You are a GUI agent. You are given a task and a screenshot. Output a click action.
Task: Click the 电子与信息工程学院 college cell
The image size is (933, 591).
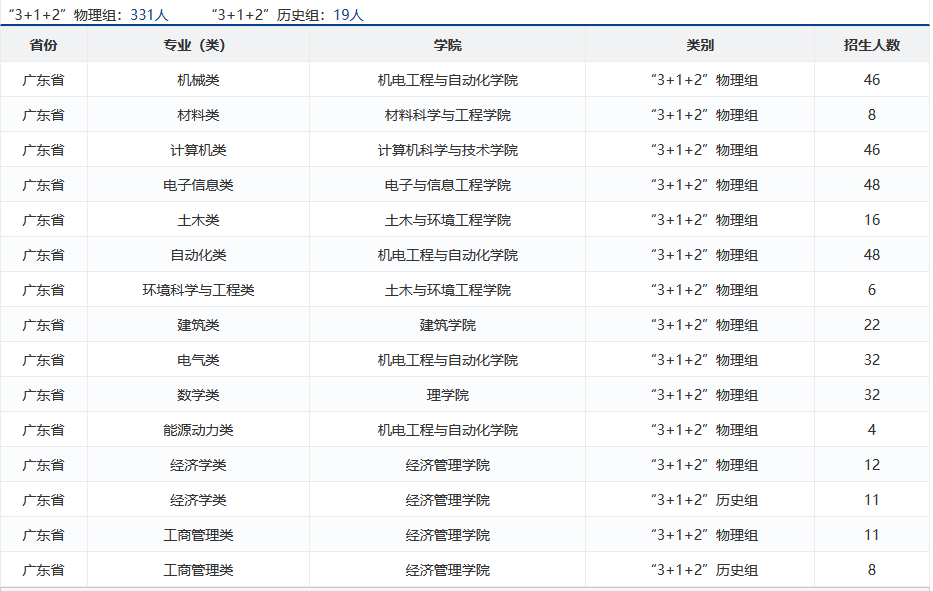point(447,185)
